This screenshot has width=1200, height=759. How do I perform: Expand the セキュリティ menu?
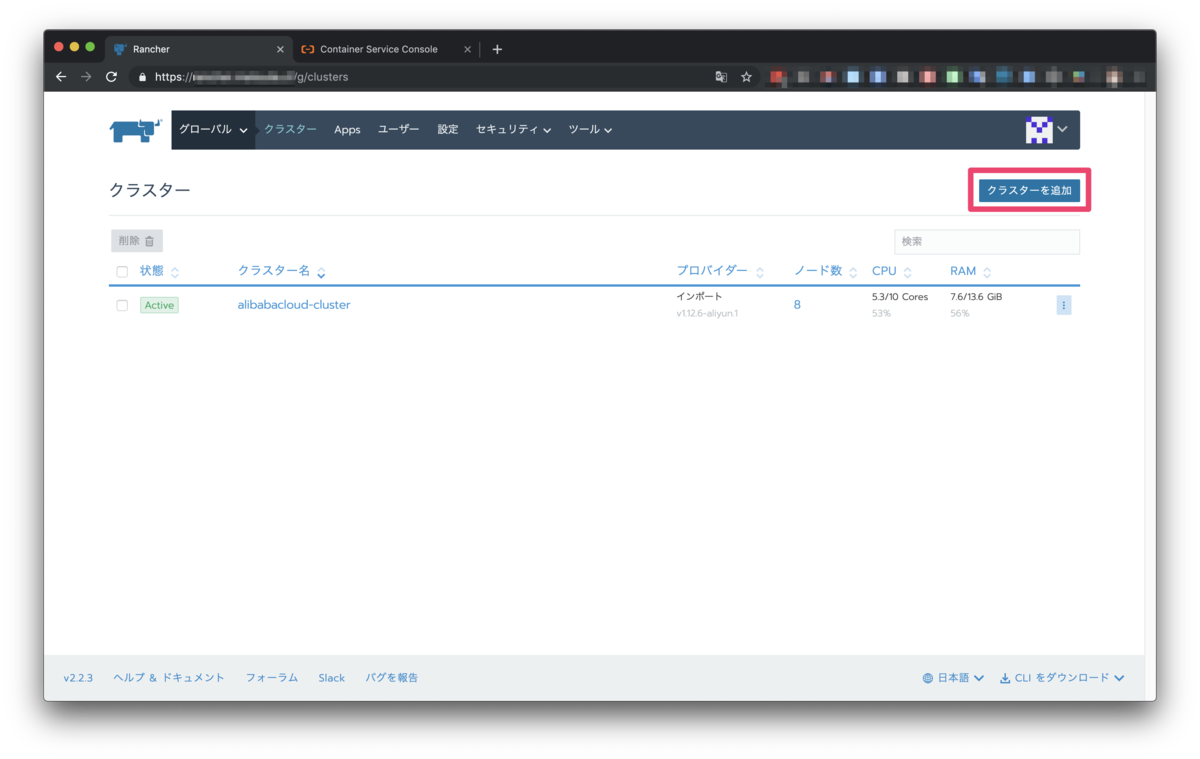coord(513,130)
